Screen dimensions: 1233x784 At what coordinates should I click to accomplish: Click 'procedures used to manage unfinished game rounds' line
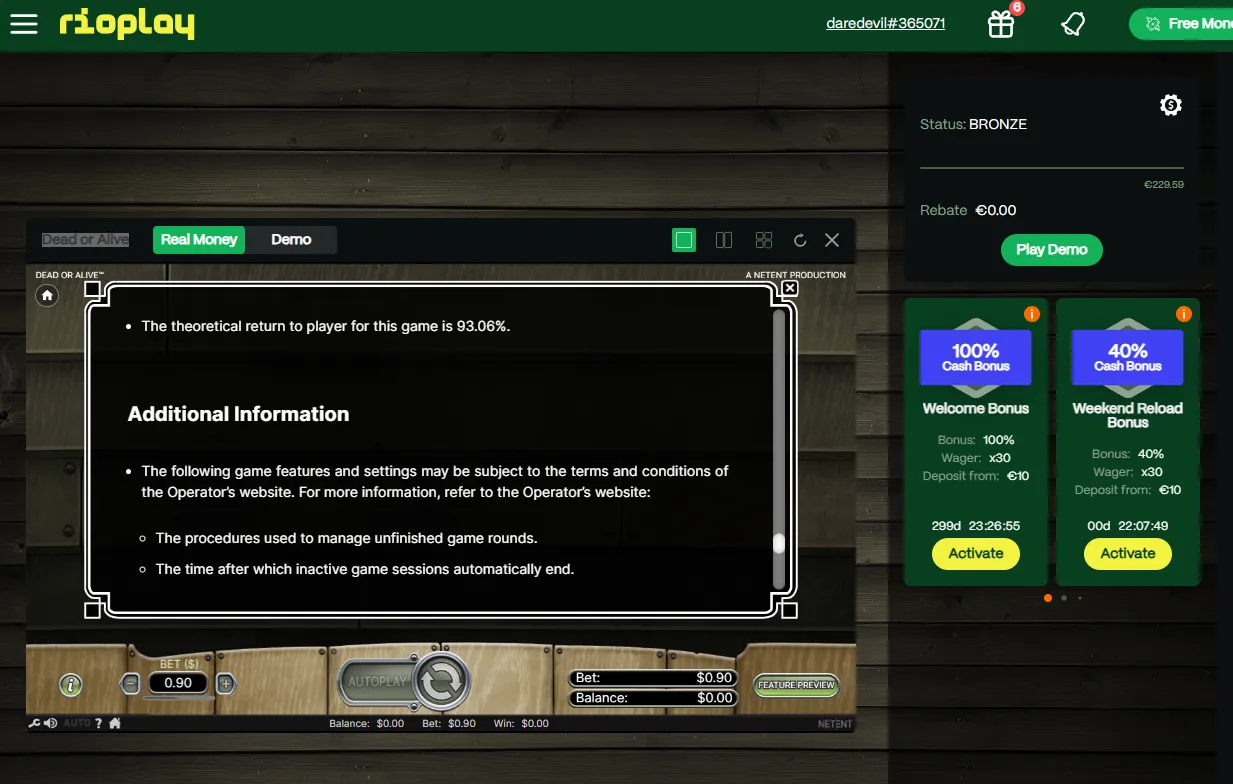click(x=347, y=538)
